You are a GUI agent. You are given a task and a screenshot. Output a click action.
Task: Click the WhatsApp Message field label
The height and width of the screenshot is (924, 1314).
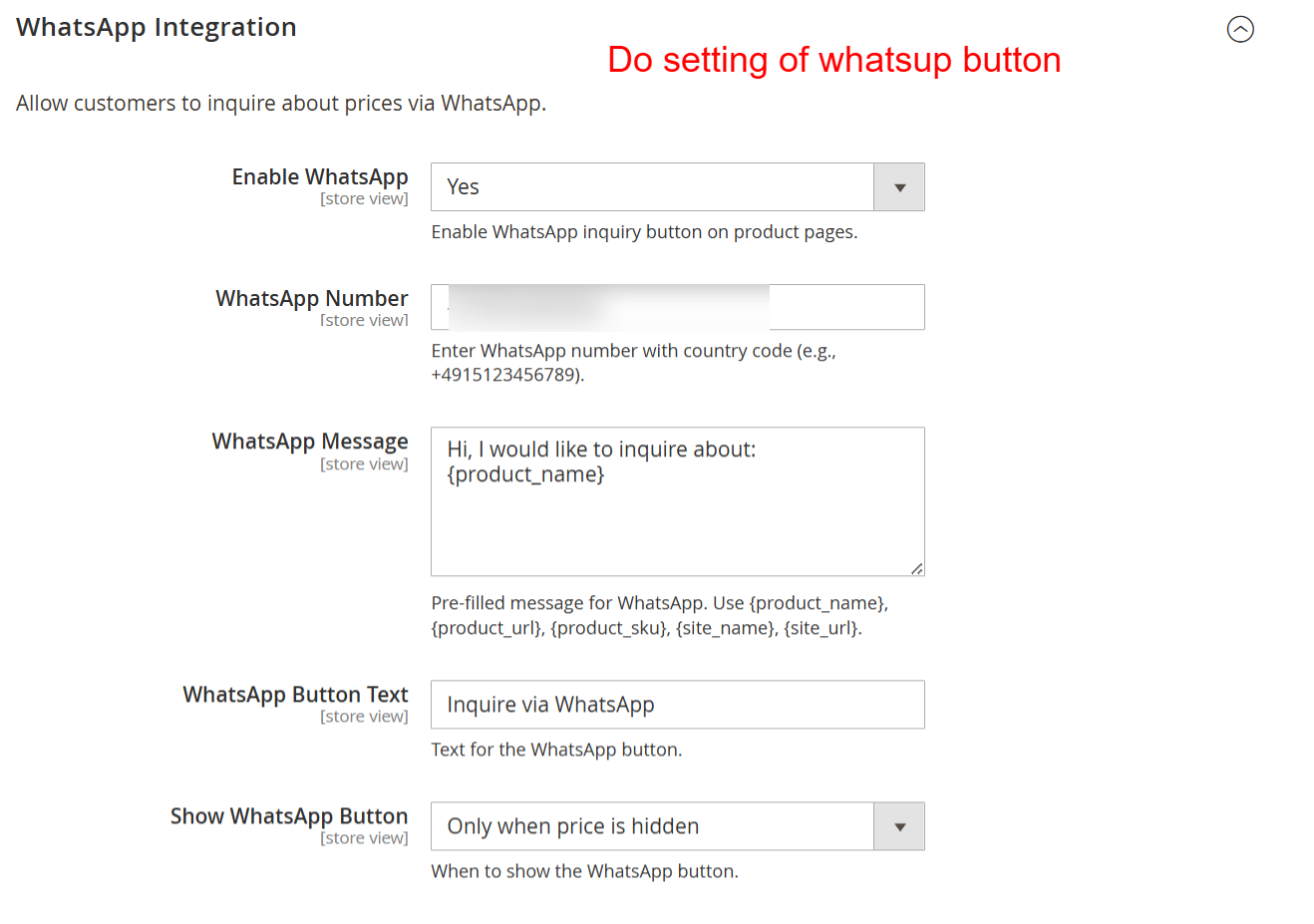tap(310, 441)
